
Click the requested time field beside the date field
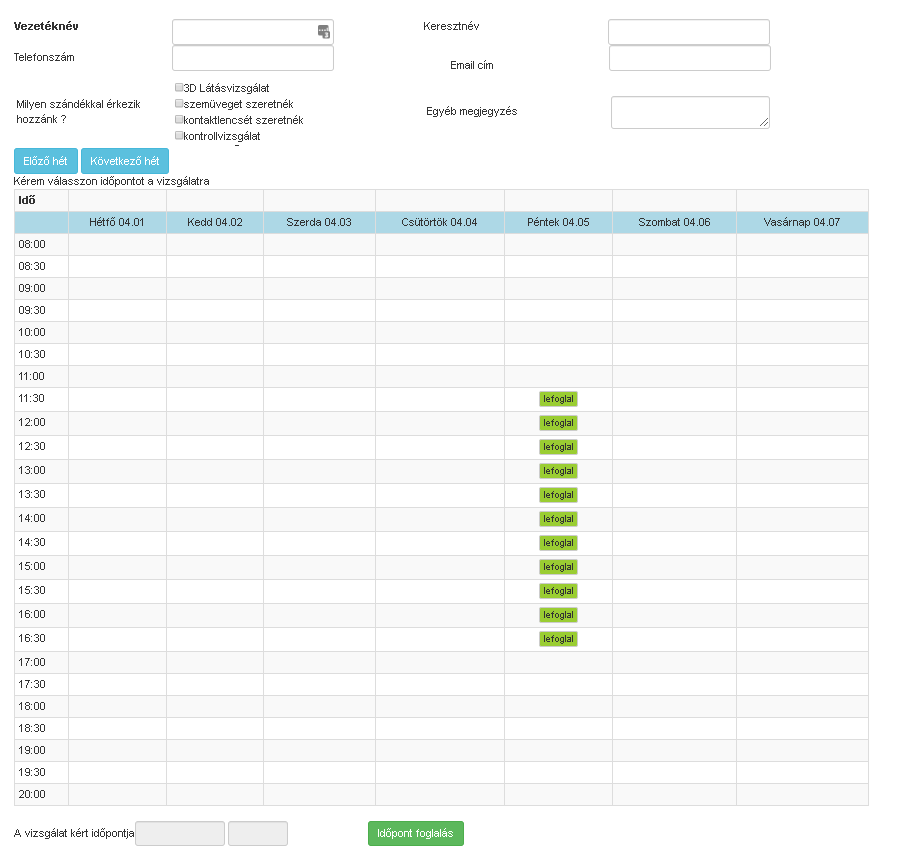(x=258, y=833)
